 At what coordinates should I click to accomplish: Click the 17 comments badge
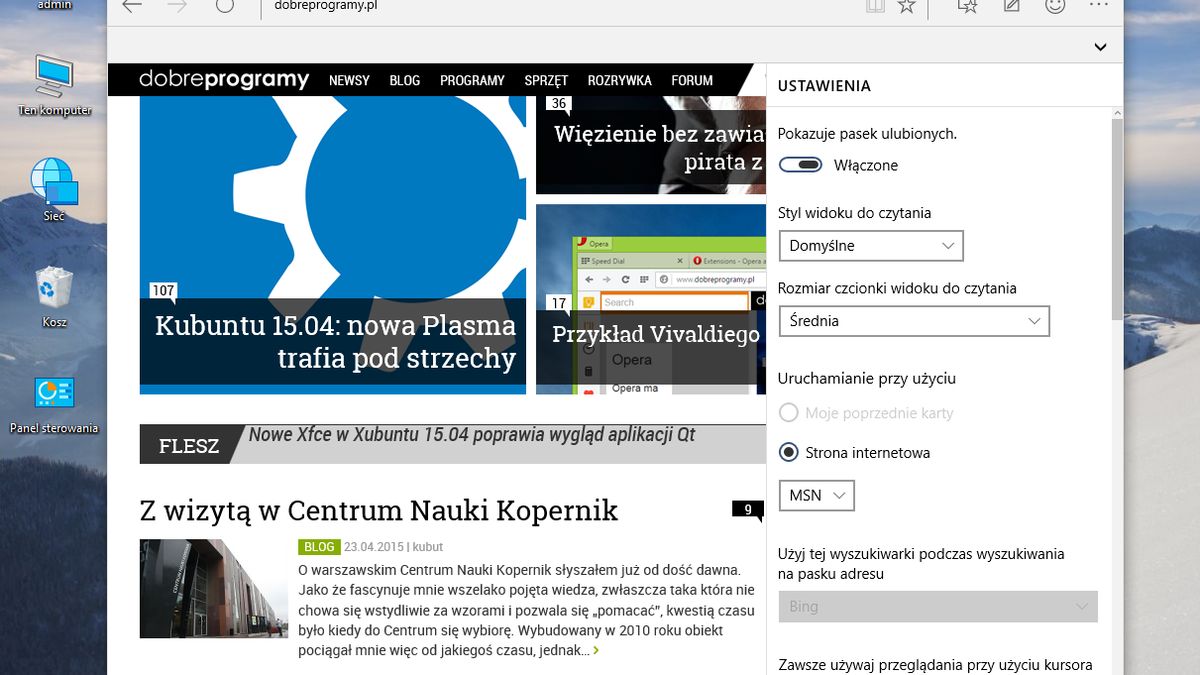[558, 303]
